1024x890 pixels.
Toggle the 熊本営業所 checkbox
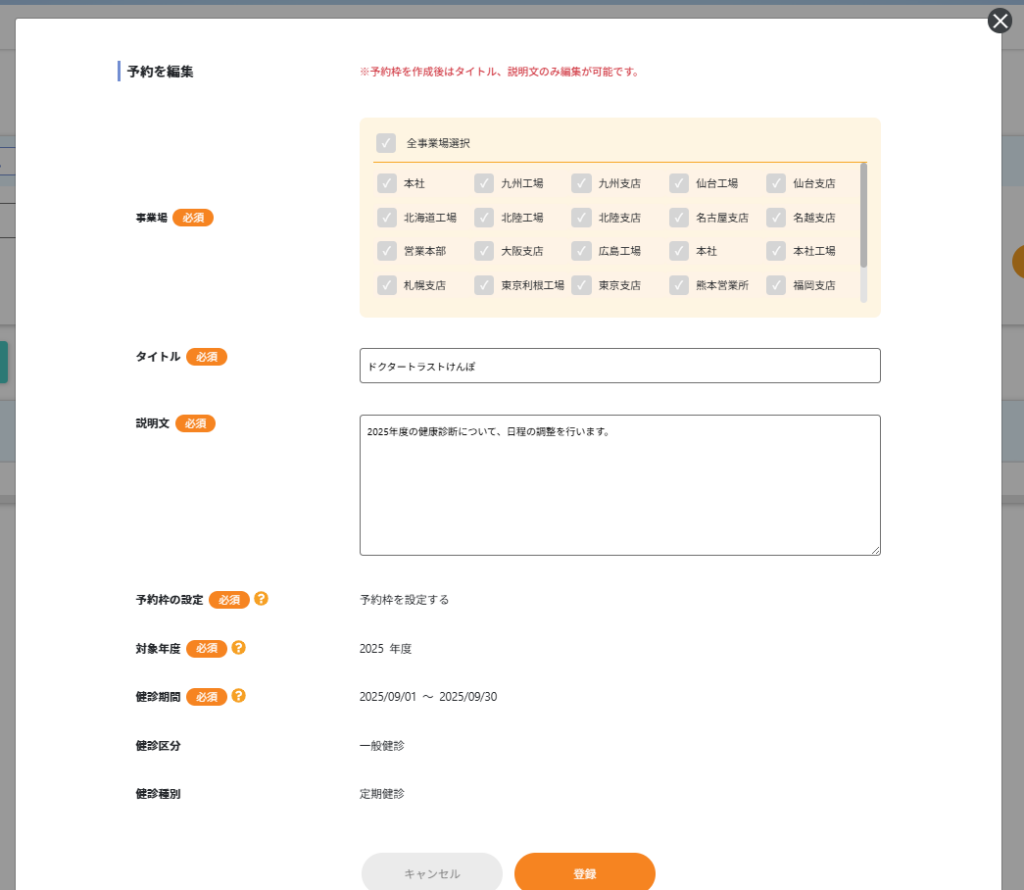click(679, 285)
